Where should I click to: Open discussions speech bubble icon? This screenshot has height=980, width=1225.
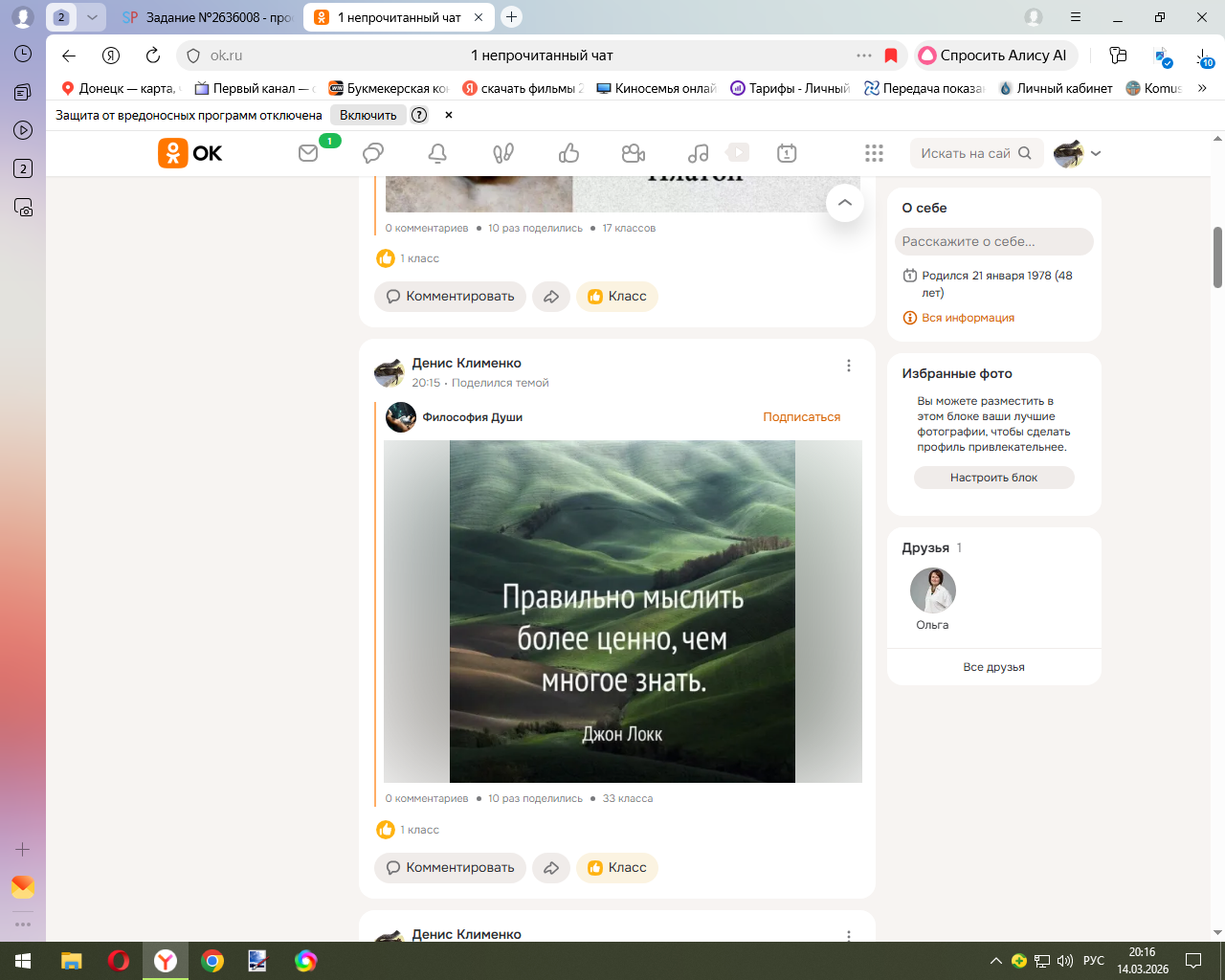pyautogui.click(x=373, y=153)
